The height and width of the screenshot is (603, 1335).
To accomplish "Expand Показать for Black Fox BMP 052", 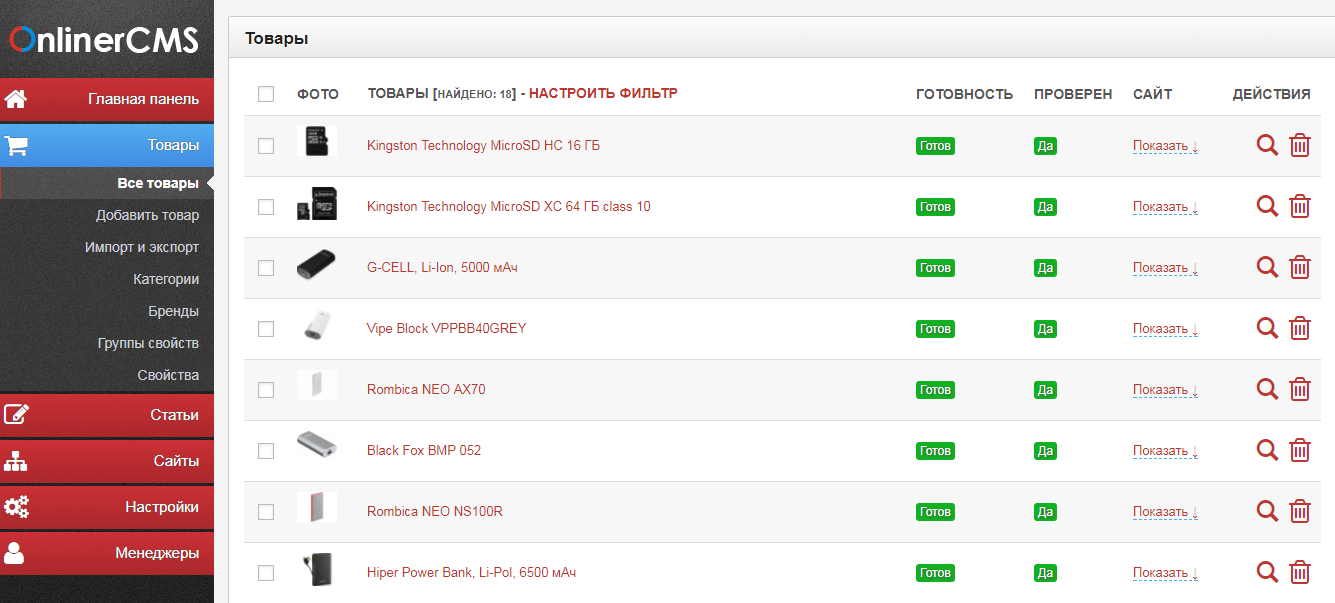I will [1165, 451].
